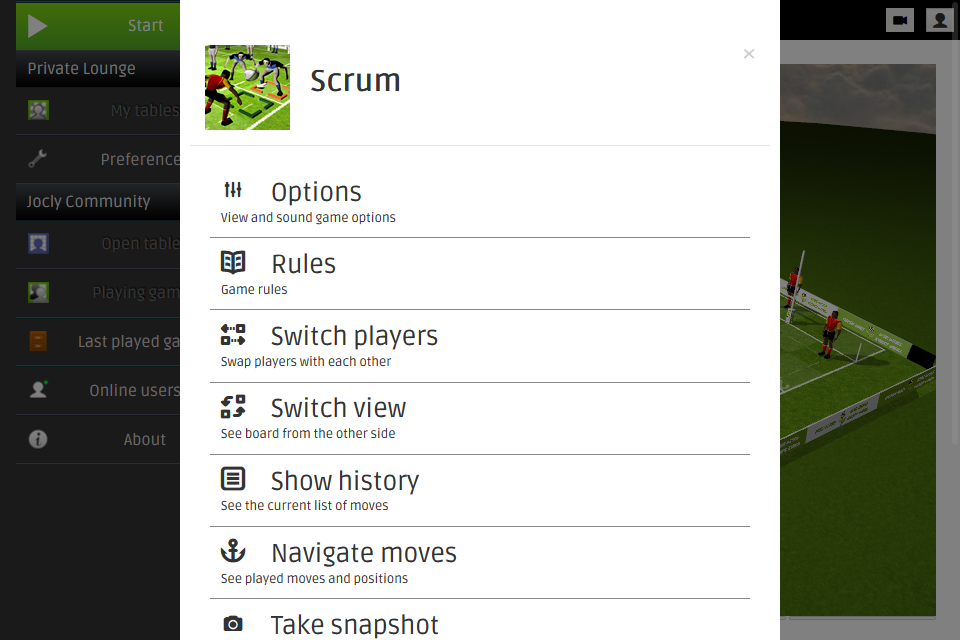Click the wrench icon beside Preferences
The width and height of the screenshot is (960, 640).
click(38, 159)
